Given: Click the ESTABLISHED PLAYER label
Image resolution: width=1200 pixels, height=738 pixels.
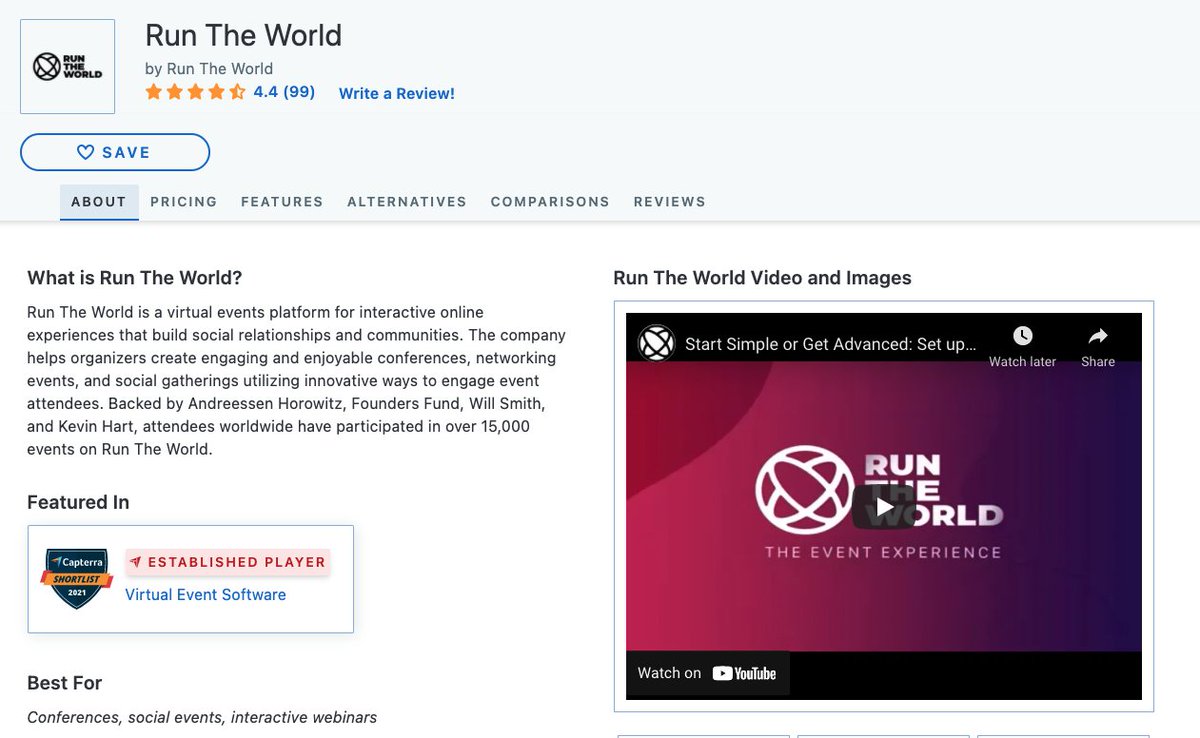Looking at the screenshot, I should coord(228,562).
